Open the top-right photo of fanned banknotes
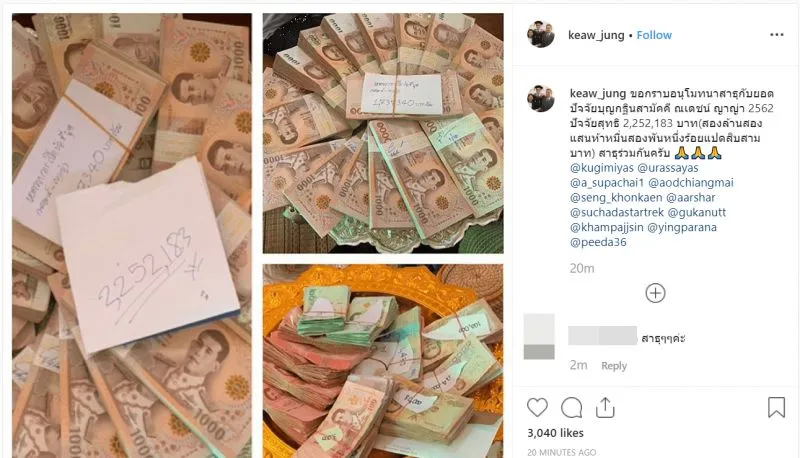The width and height of the screenshot is (800, 458). coord(383,134)
